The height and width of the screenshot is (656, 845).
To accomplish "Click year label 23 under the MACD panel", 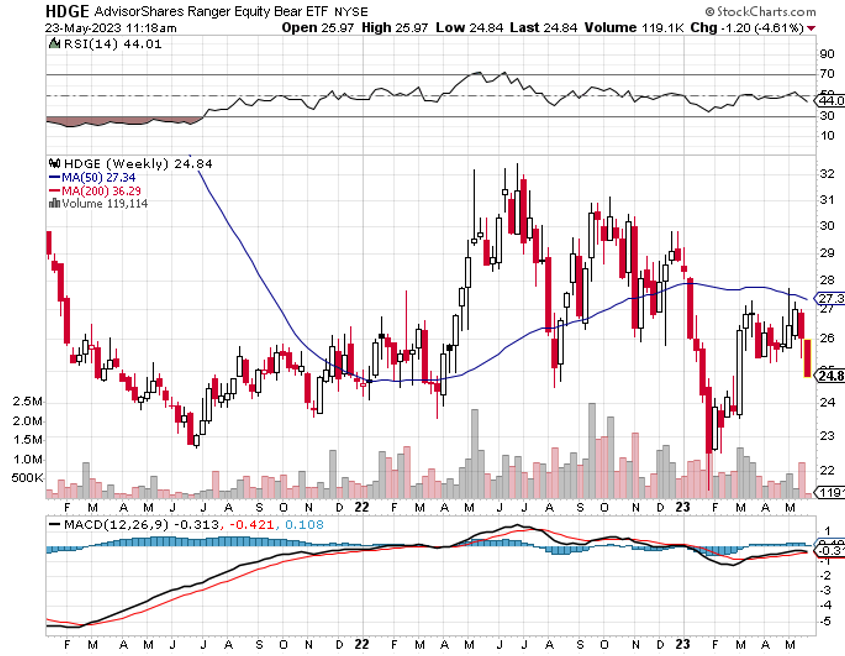I will tap(683, 644).
